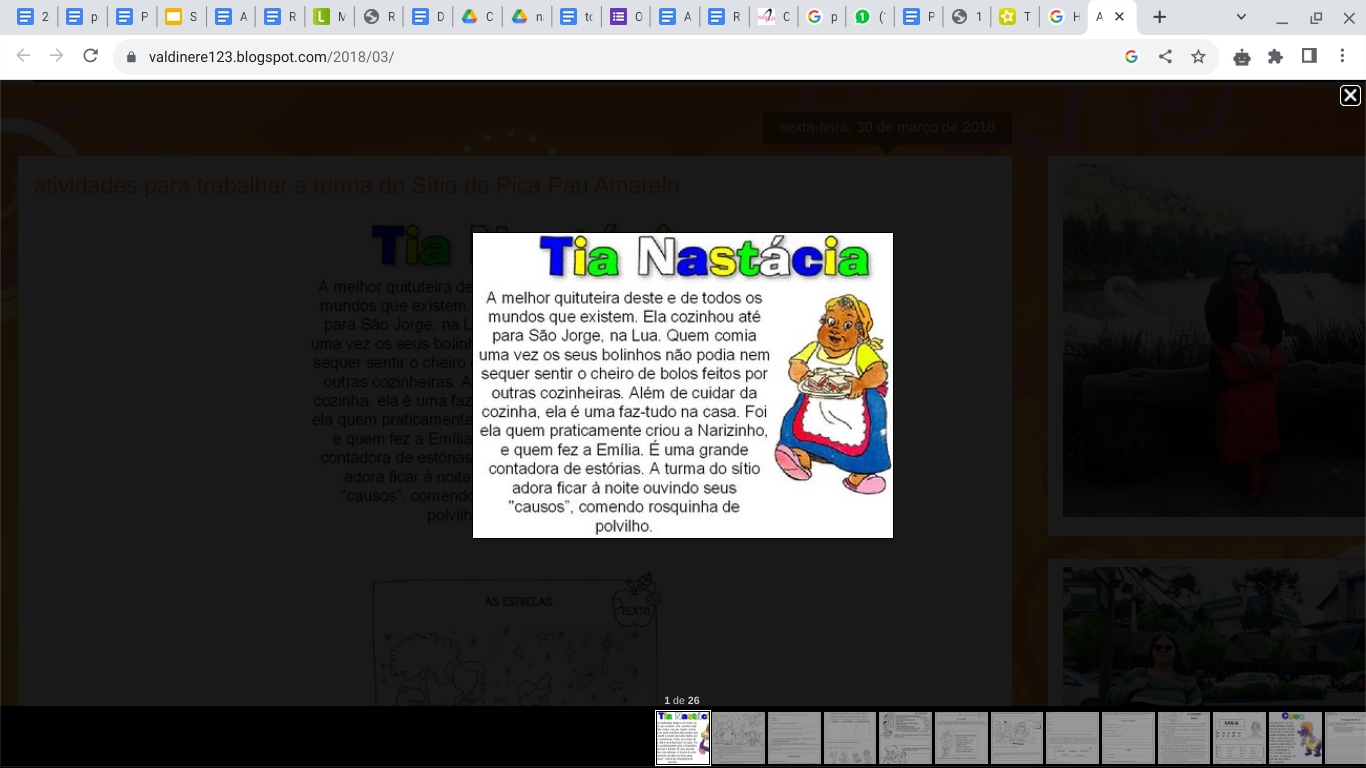Switch to the Docs tab labeled lowercase p
The width and height of the screenshot is (1366, 768).
coord(82,17)
